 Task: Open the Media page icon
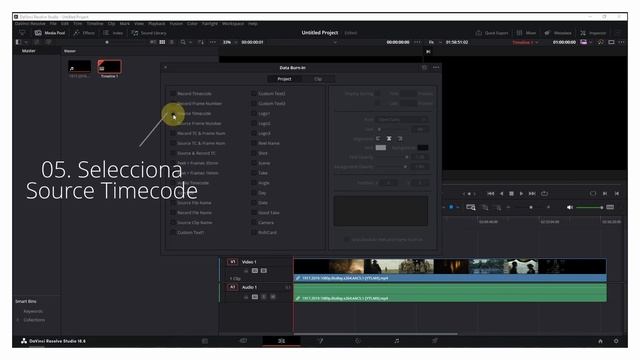coord(205,341)
